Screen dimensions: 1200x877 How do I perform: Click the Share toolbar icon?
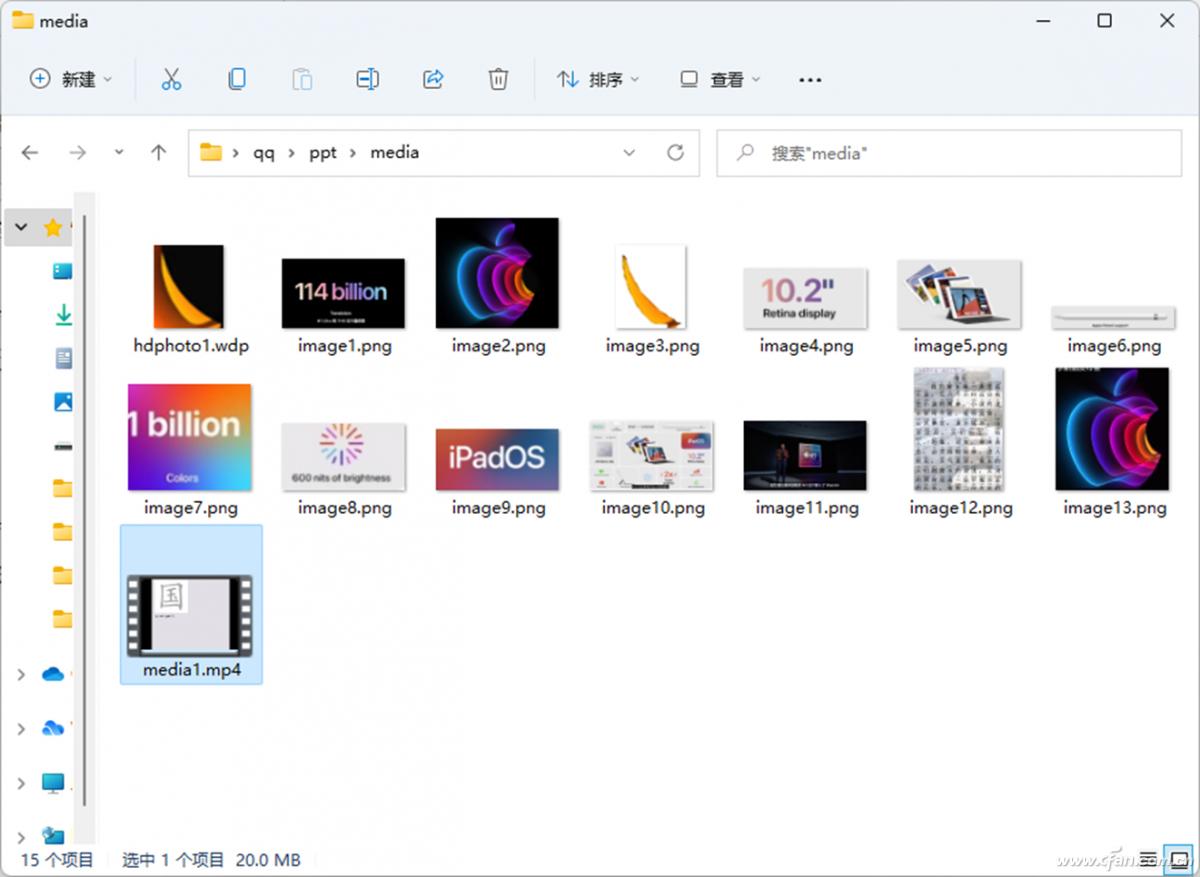[x=433, y=79]
